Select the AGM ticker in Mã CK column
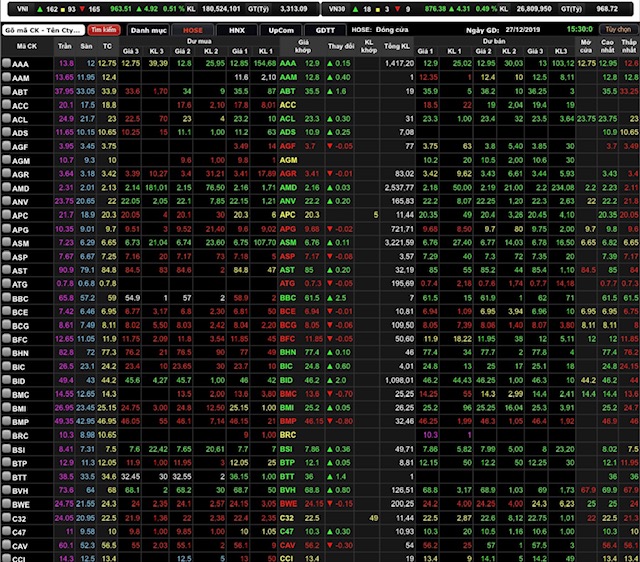This screenshot has width=640, height=562. pos(20,161)
